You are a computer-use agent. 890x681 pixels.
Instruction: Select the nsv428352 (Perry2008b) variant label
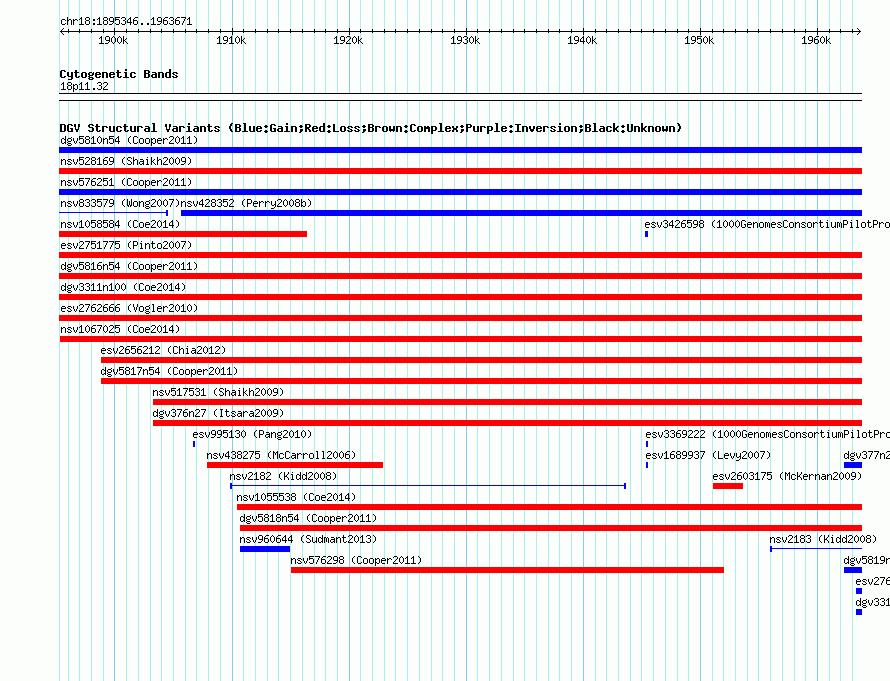[246, 203]
